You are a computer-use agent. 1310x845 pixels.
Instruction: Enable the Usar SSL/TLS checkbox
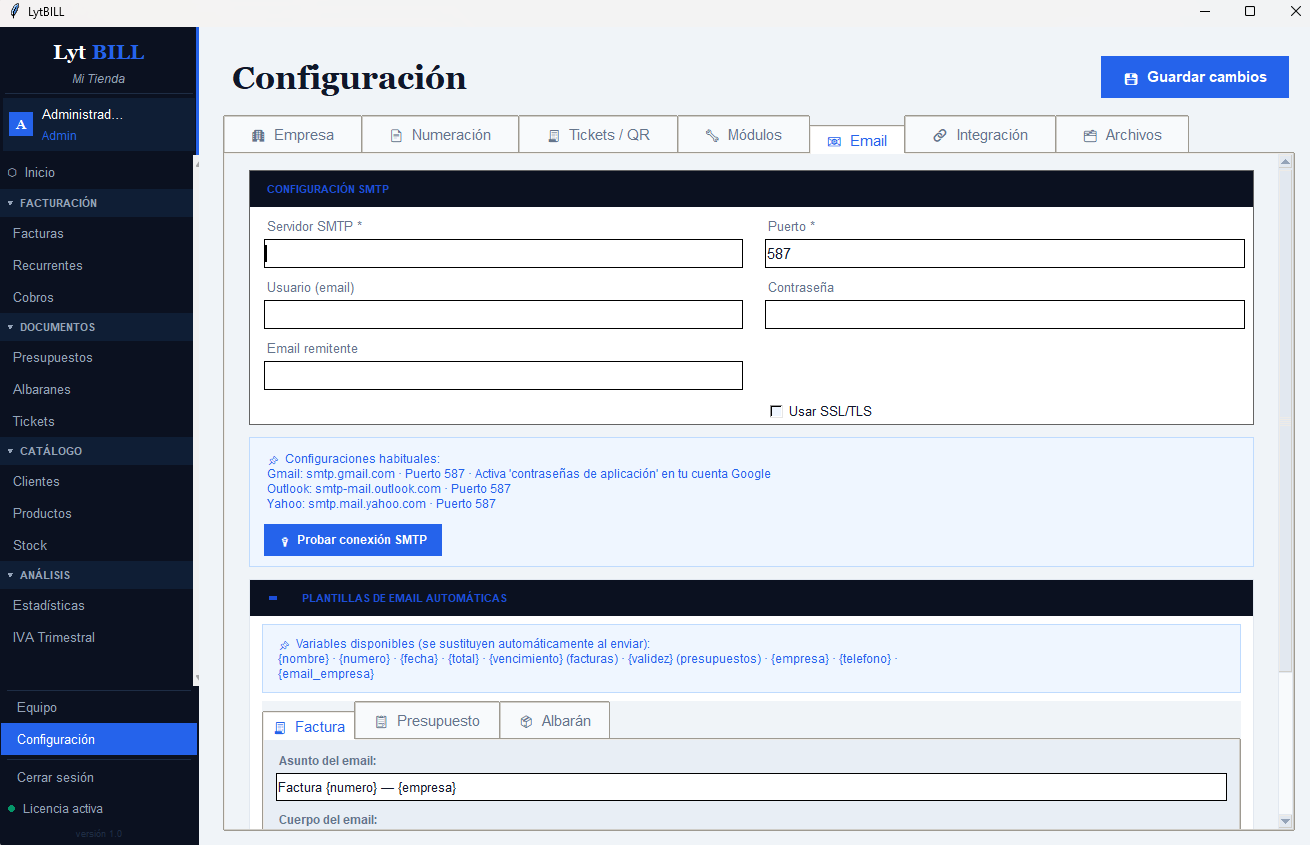[x=776, y=411]
